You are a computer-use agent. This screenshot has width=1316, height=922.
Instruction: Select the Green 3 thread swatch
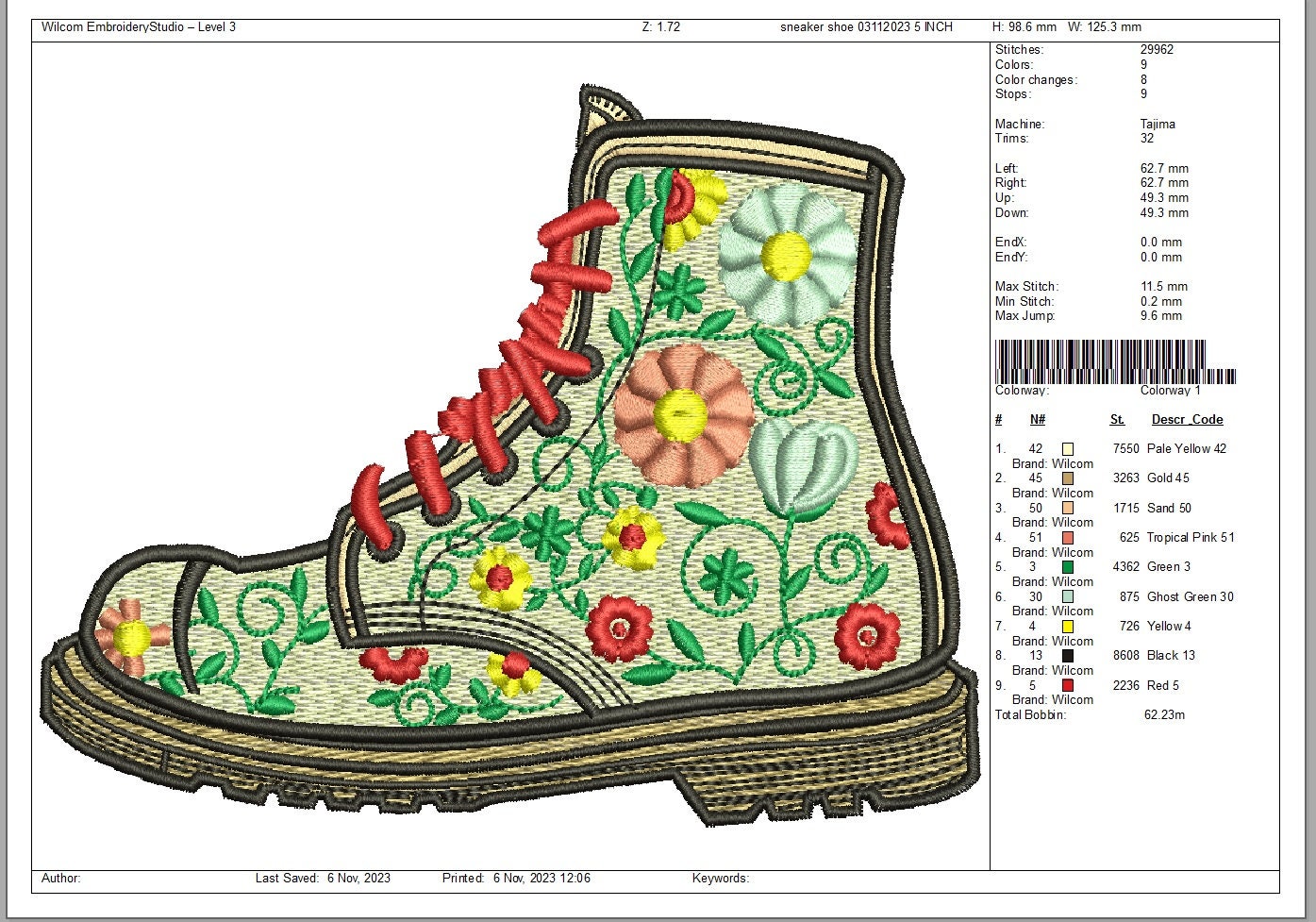pyautogui.click(x=1068, y=567)
